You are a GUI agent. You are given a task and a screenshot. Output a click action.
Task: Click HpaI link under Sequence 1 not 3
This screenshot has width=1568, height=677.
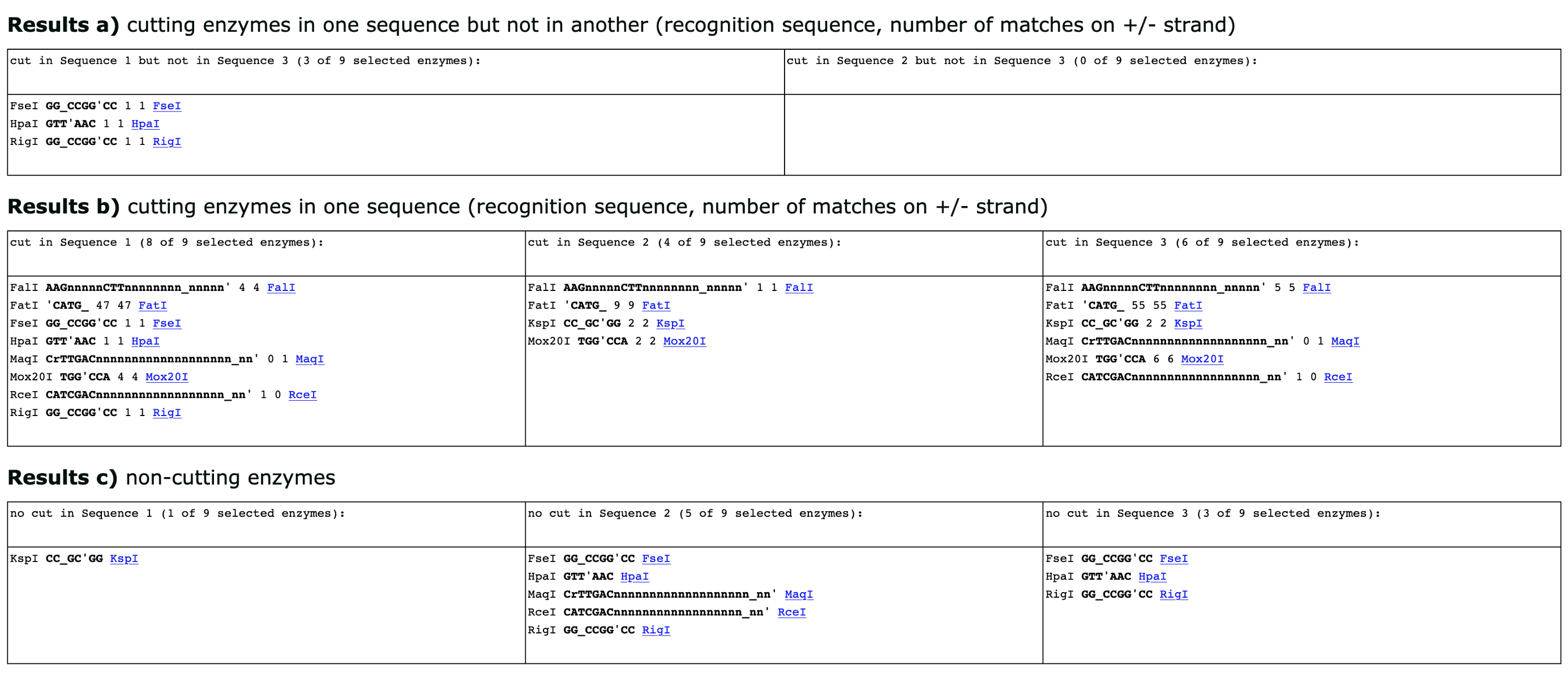tap(145, 123)
